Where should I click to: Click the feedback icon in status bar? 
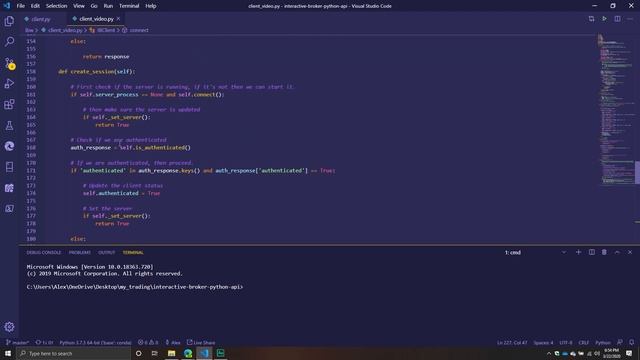pos(620,342)
